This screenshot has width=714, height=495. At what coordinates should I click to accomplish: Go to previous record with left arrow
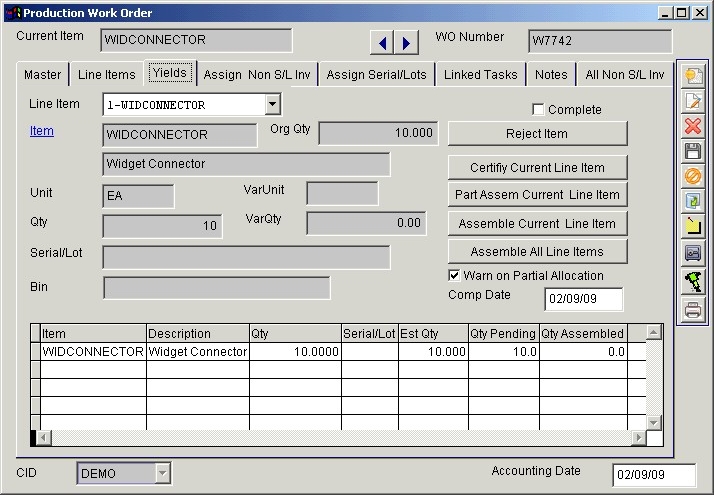pos(382,42)
